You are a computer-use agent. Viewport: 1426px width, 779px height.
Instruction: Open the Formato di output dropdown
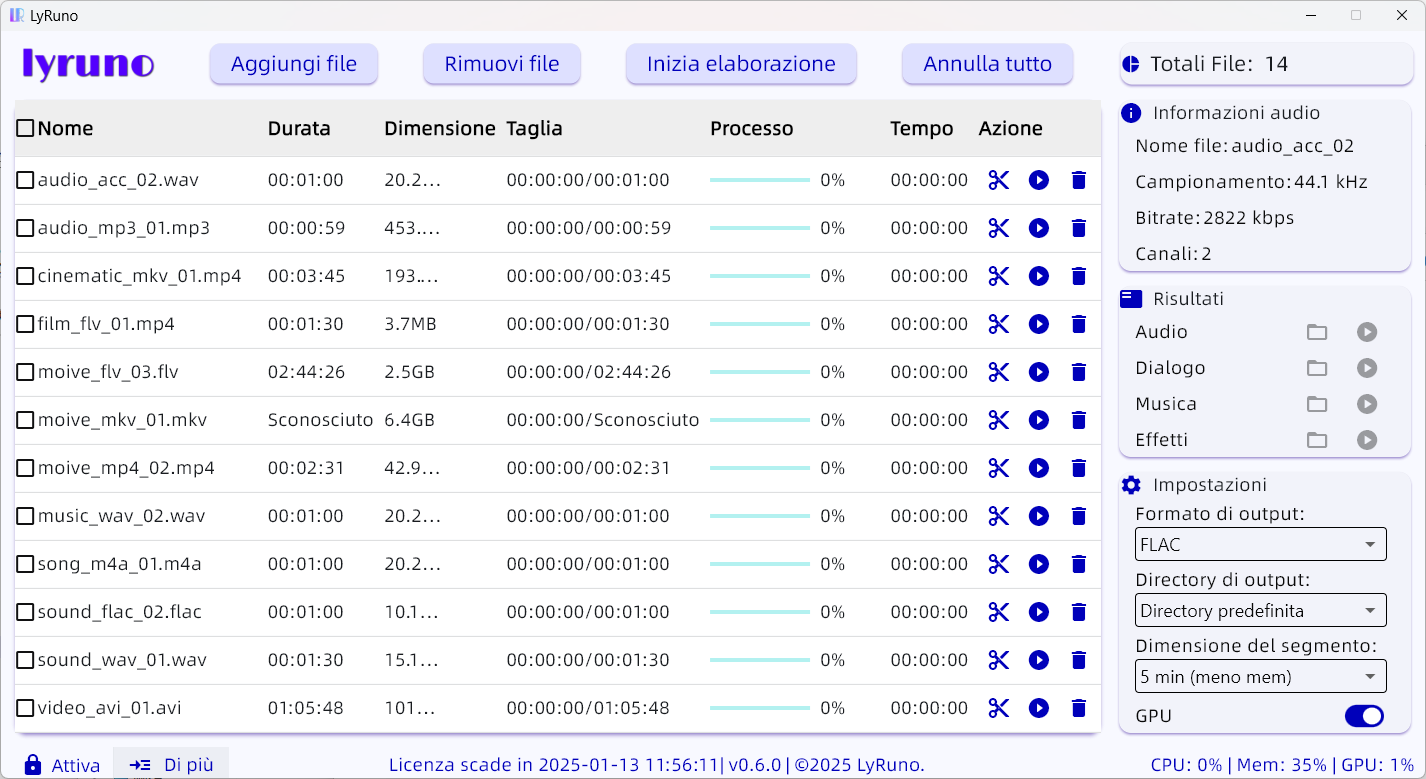pyautogui.click(x=1260, y=545)
